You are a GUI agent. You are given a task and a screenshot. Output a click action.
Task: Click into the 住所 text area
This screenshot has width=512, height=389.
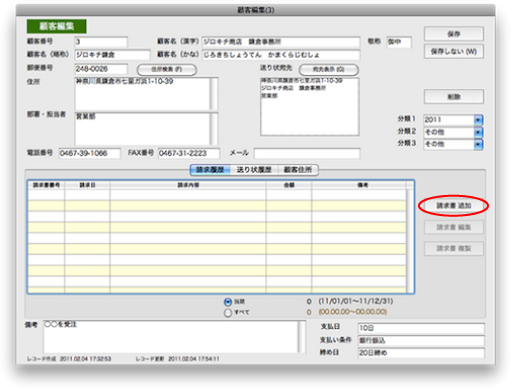tap(143, 94)
